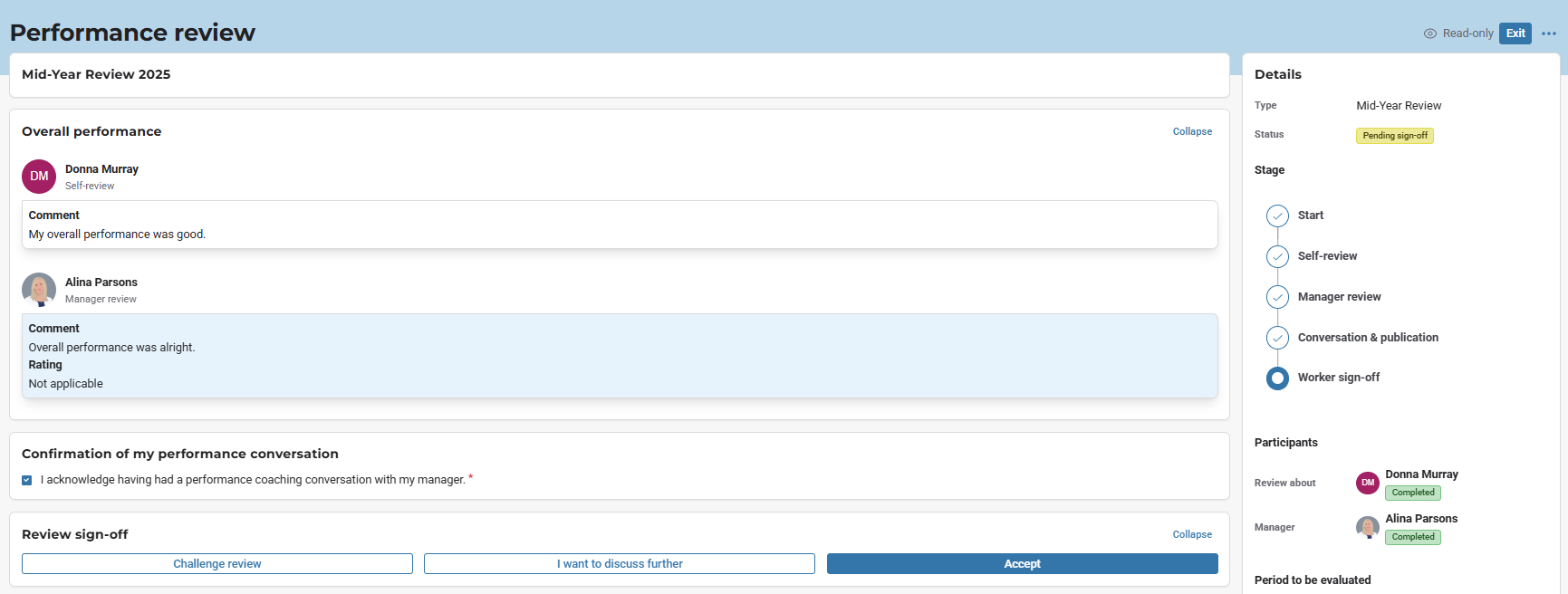Click the Worker sign-off current stage marker
The image size is (1568, 594).
(x=1277, y=378)
